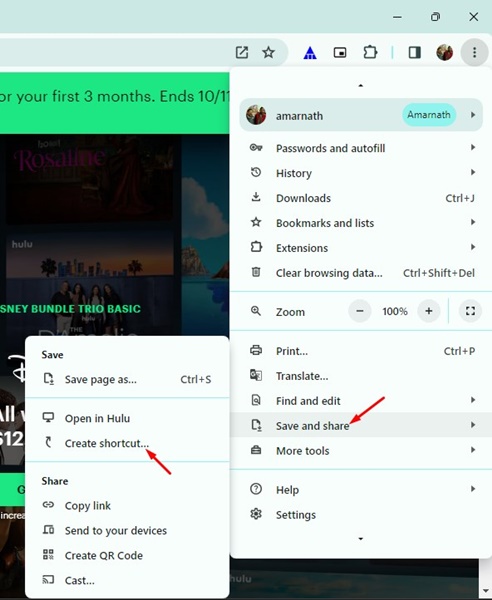The height and width of the screenshot is (600, 492).
Task: Click the side panel toggle icon
Action: click(x=415, y=52)
